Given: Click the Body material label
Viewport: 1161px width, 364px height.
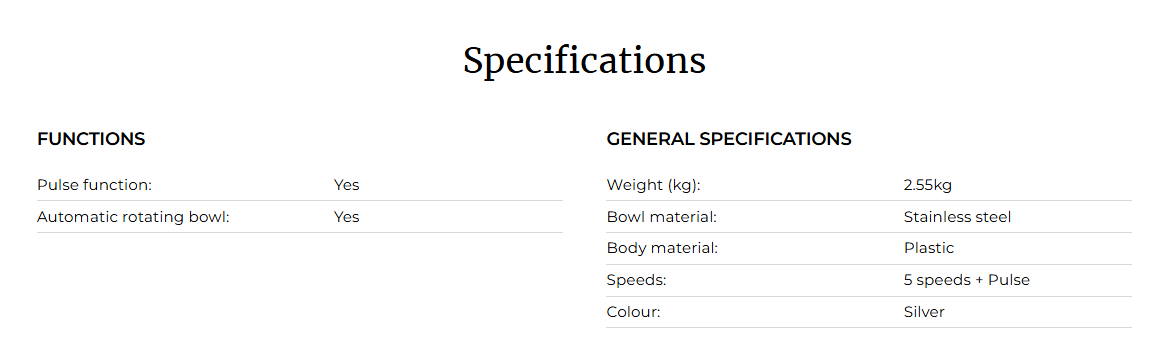Looking at the screenshot, I should coord(662,249).
